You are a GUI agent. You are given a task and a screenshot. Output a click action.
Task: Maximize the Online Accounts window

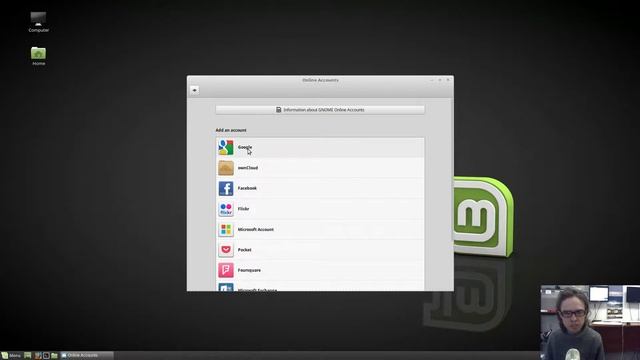click(440, 80)
